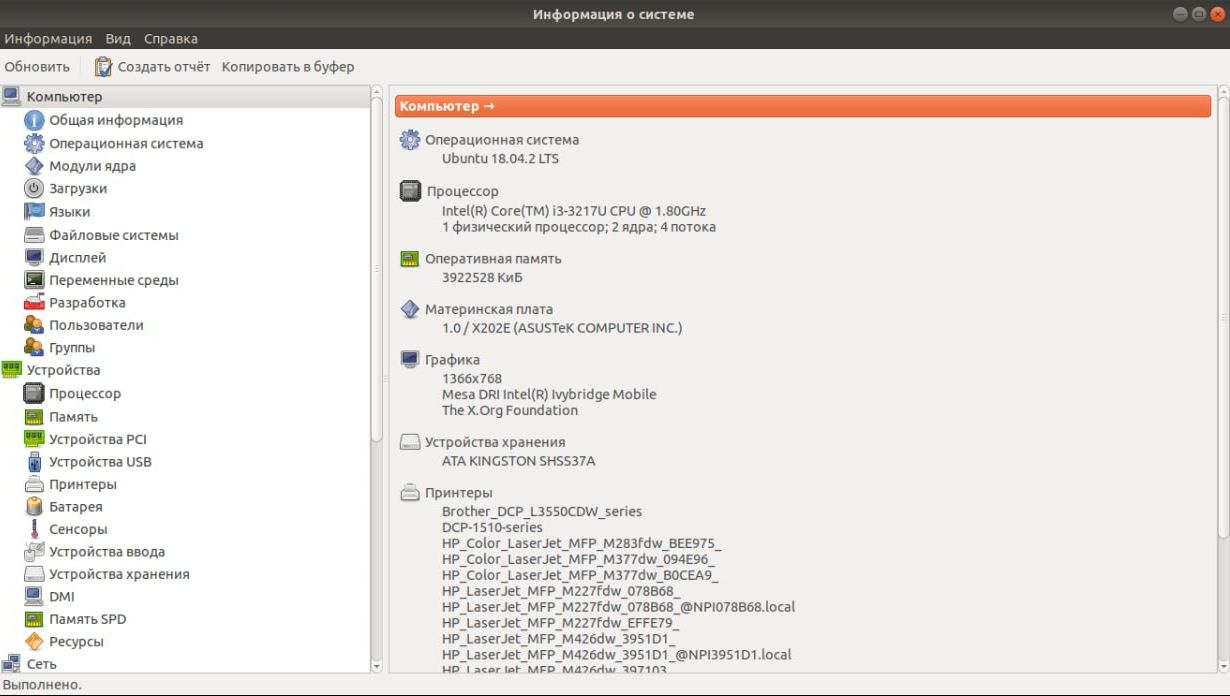
Task: Open the Информация menu
Action: 48,39
